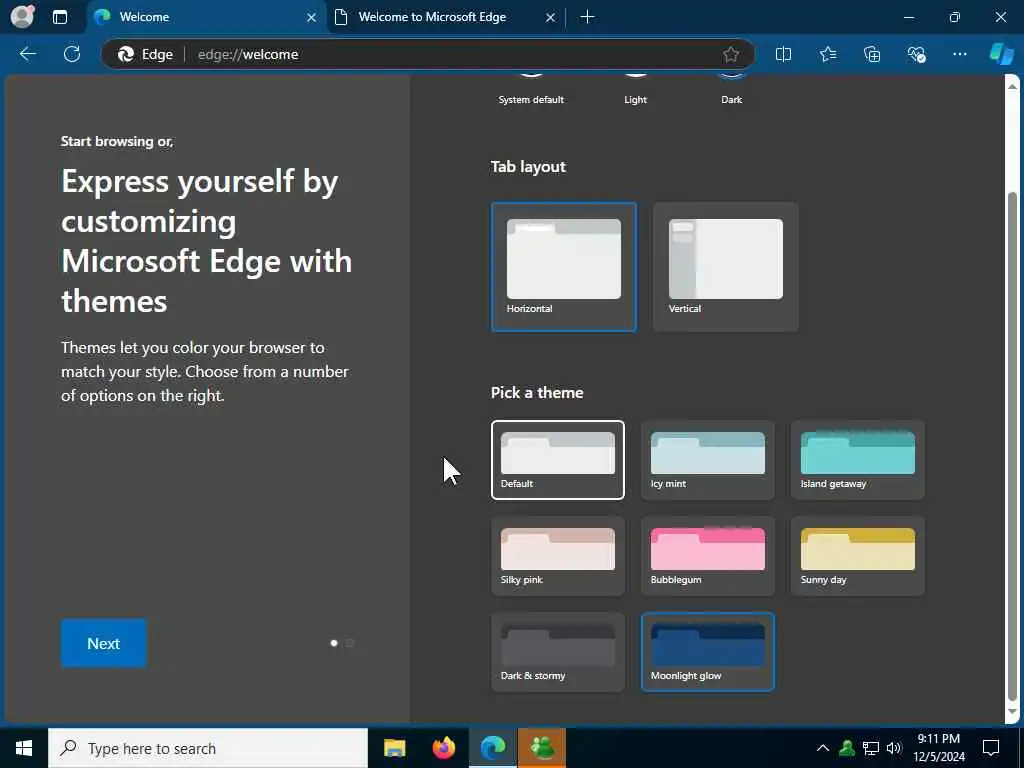The image size is (1024, 768).
Task: Pick the Silky pink theme
Action: click(558, 556)
